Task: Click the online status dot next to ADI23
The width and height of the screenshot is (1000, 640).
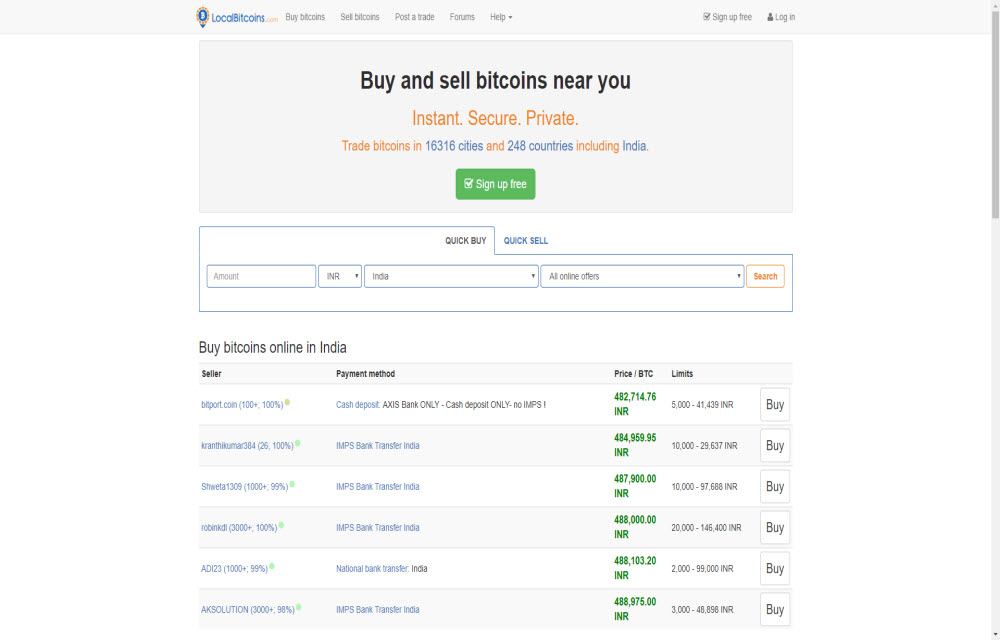Action: click(x=272, y=566)
